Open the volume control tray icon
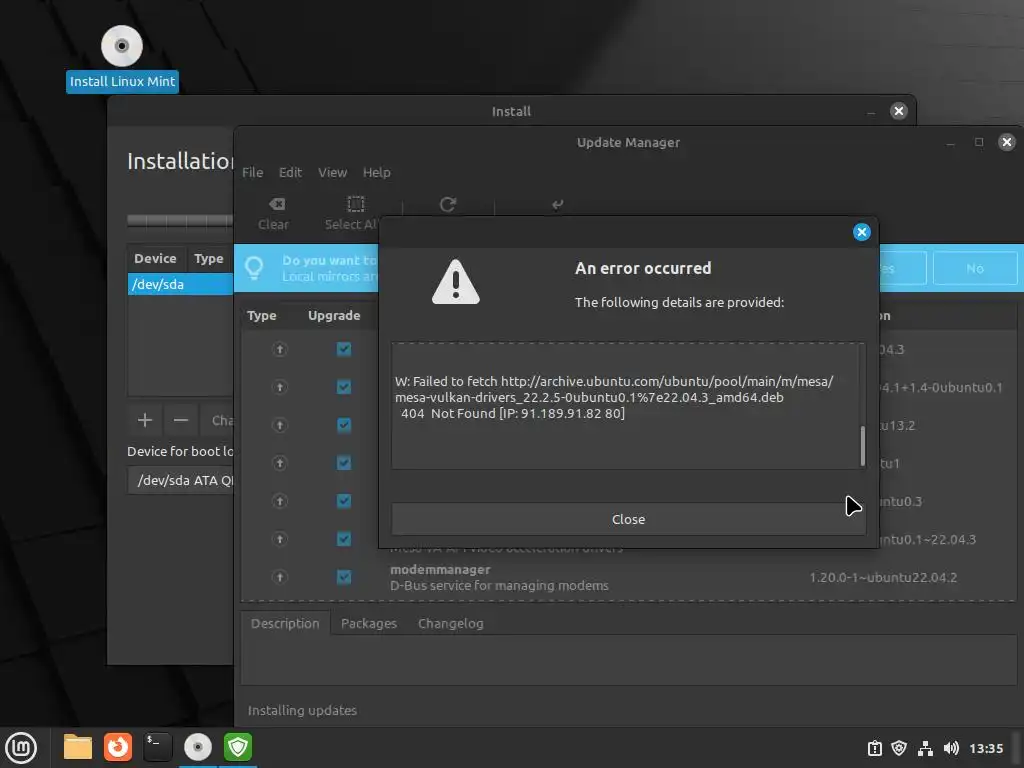Screen dimensions: 1024x768 click(x=951, y=748)
